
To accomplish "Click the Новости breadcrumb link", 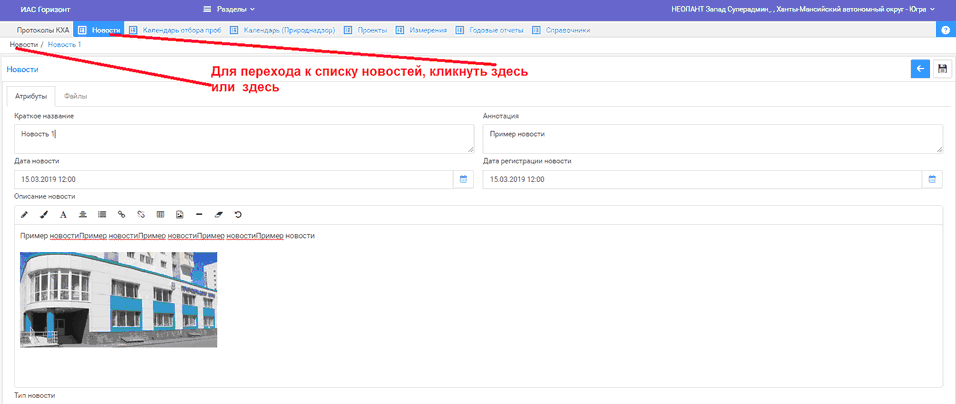I will tap(24, 45).
